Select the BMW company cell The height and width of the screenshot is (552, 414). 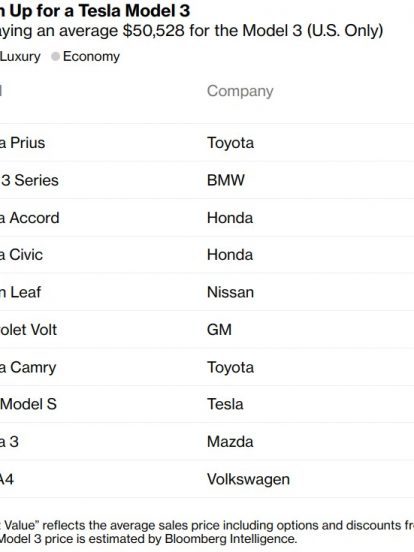[226, 180]
